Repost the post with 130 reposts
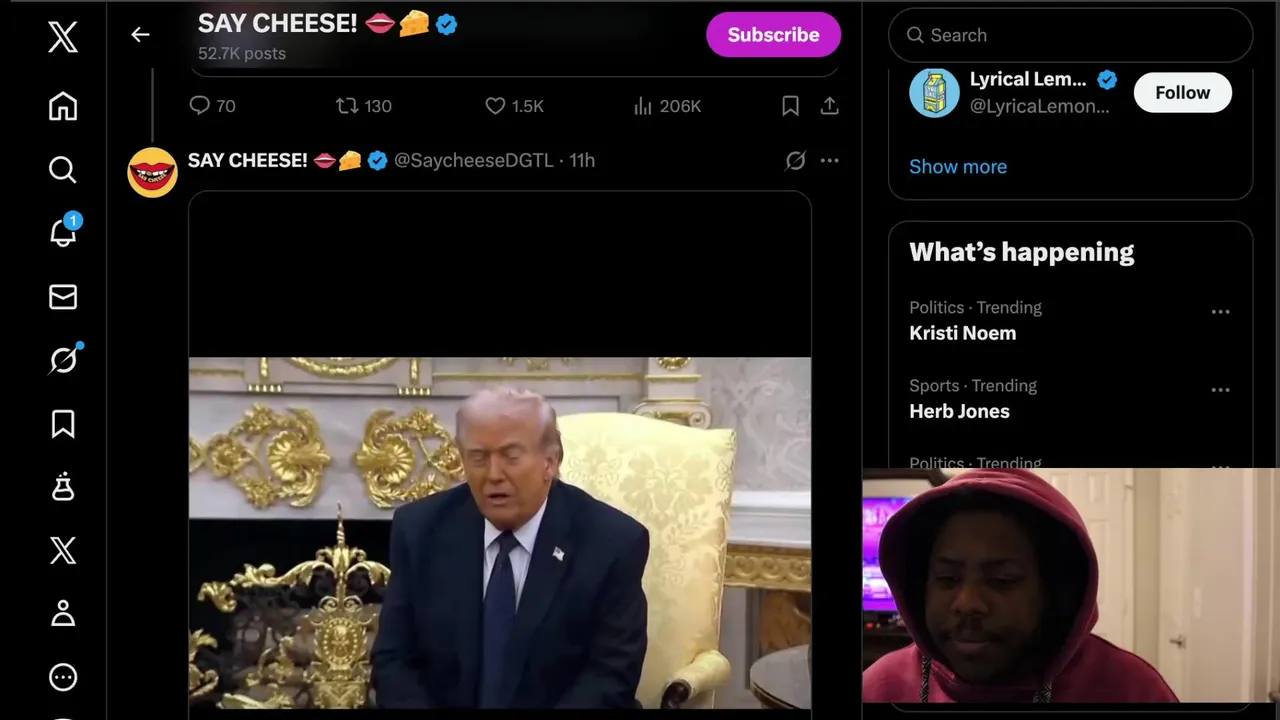The width and height of the screenshot is (1280, 720). (x=363, y=106)
